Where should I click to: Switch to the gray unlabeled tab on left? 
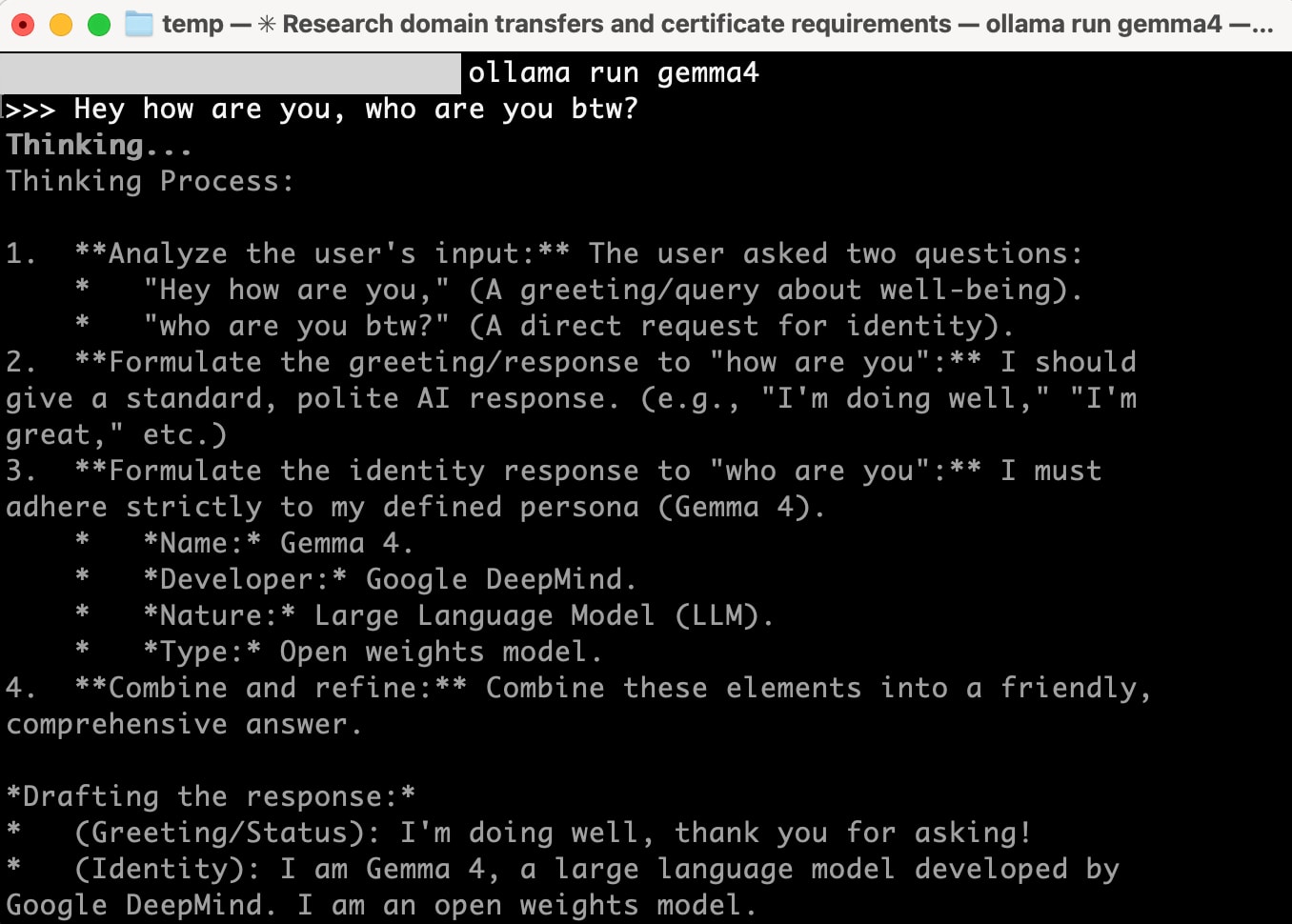tap(231, 72)
